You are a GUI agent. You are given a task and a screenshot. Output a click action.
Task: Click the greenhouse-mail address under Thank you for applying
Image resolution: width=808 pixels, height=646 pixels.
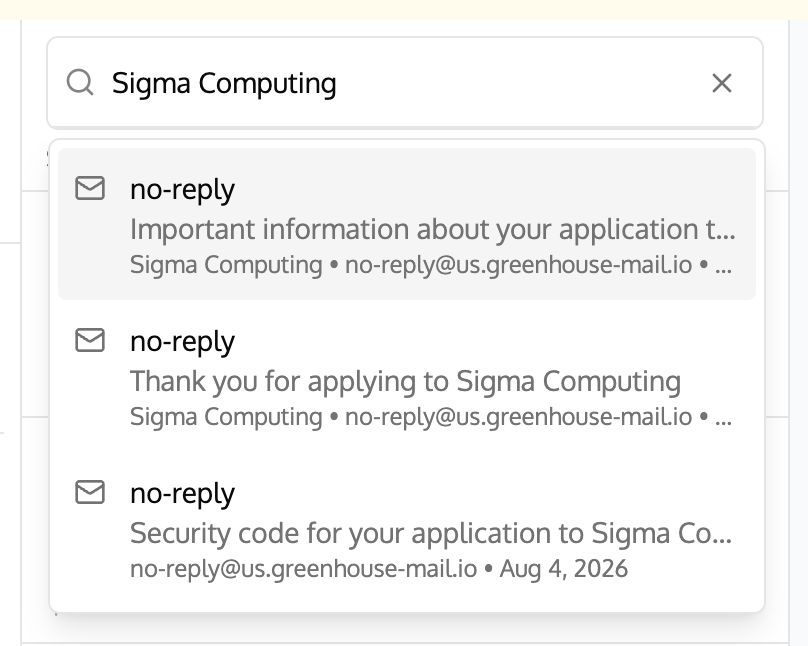[518, 417]
